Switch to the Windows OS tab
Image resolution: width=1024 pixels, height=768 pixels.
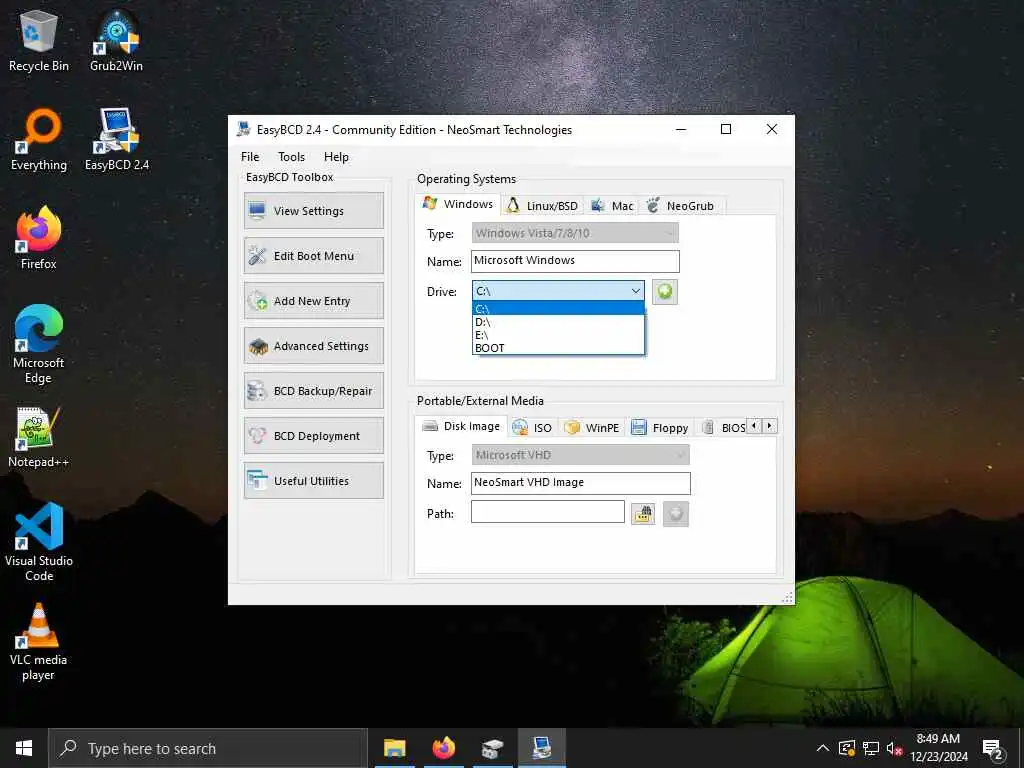[x=458, y=204]
